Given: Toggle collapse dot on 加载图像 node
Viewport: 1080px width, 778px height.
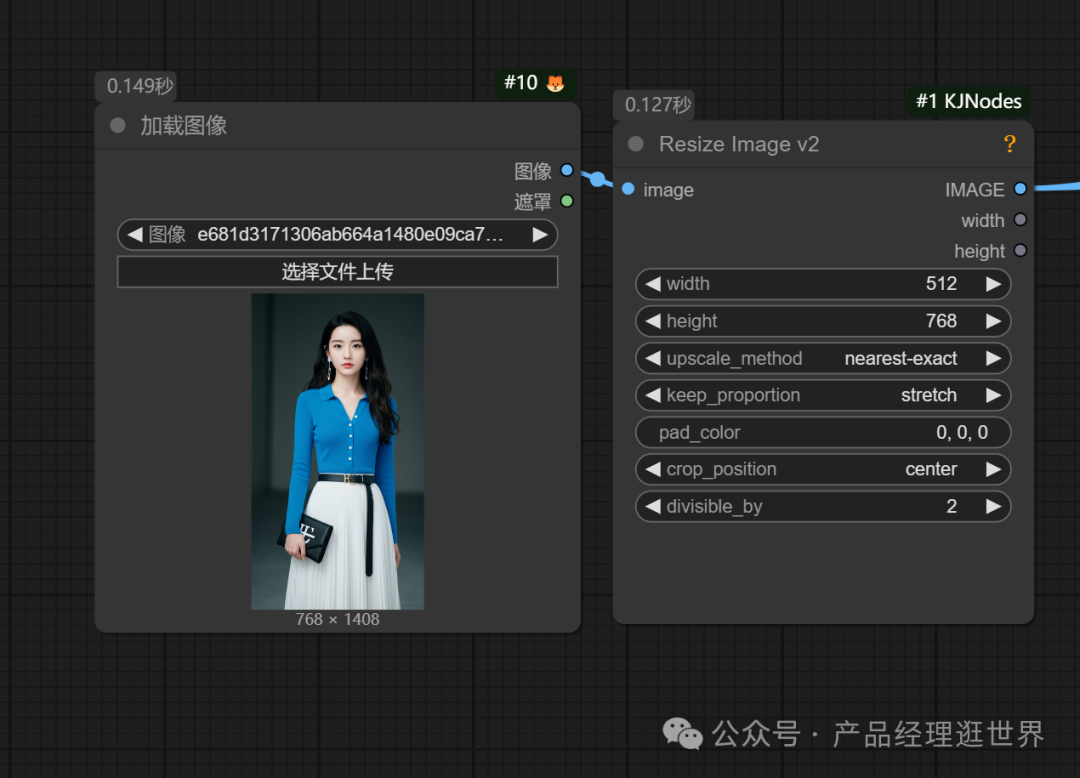Looking at the screenshot, I should point(118,125).
